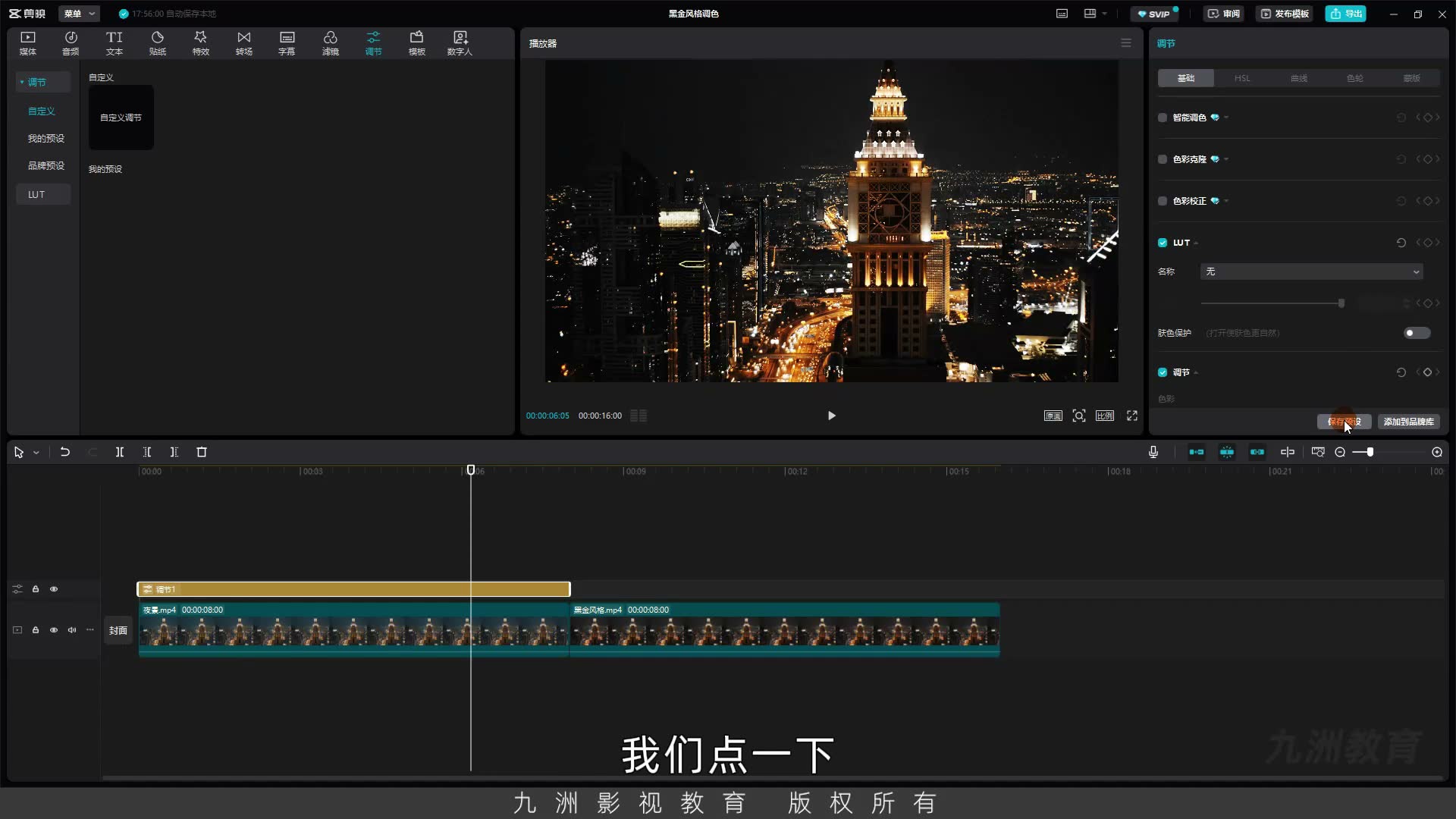Toggle the auto snapping icon
This screenshot has height=819, width=1456.
point(1227,452)
